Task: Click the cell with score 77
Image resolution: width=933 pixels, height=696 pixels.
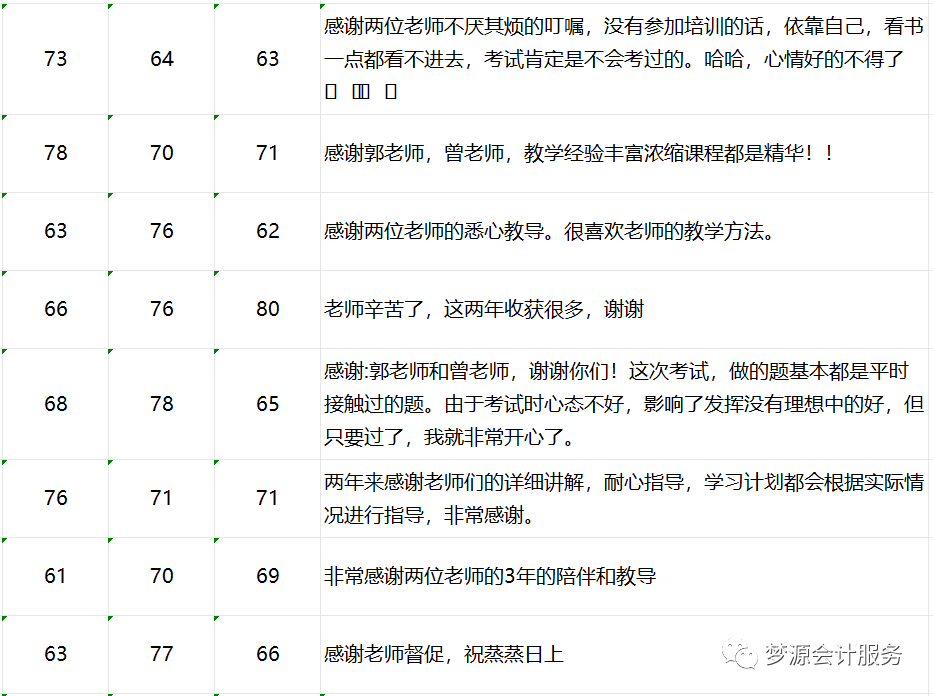Action: point(162,654)
